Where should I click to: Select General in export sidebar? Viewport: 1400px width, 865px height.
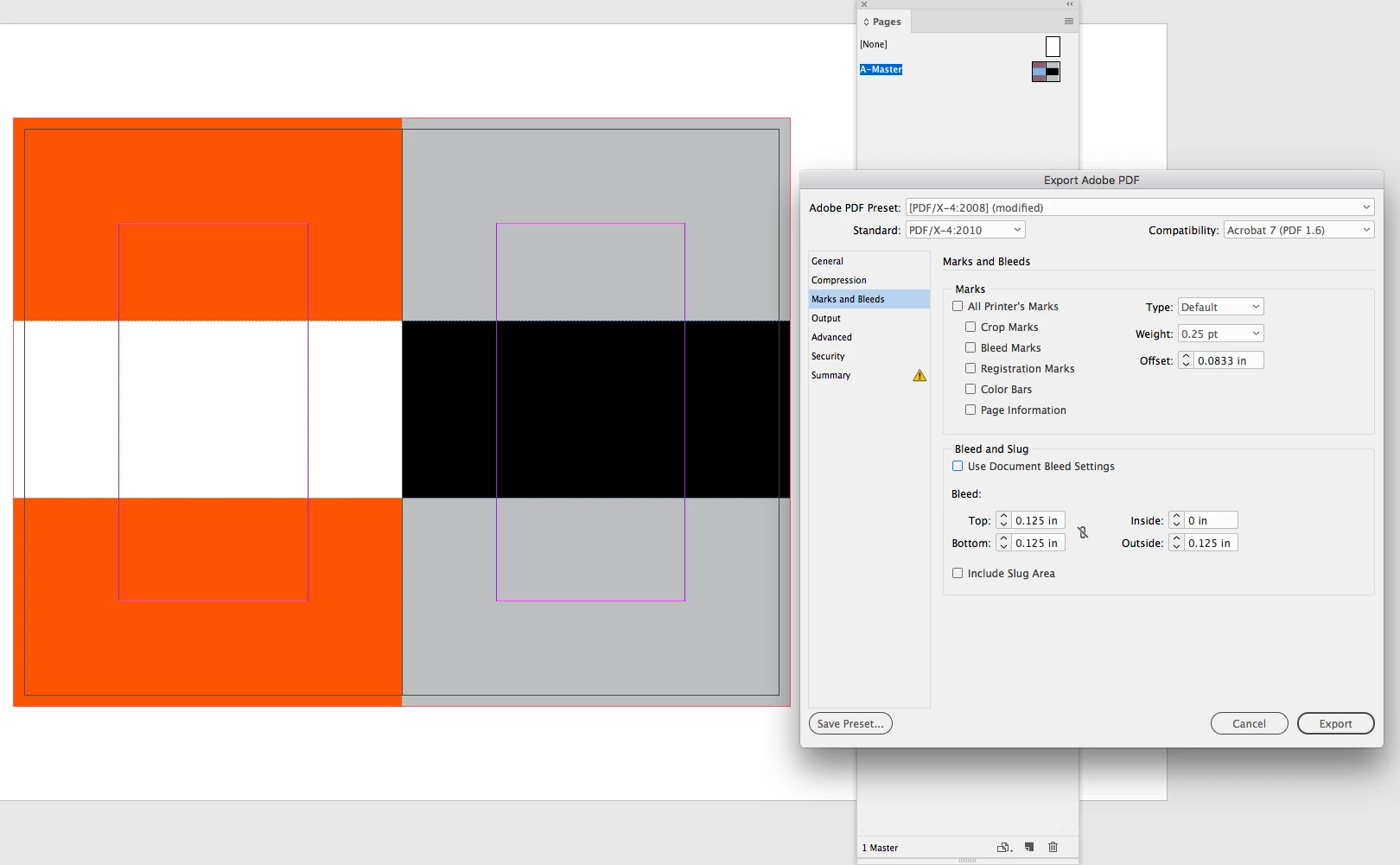click(869, 261)
